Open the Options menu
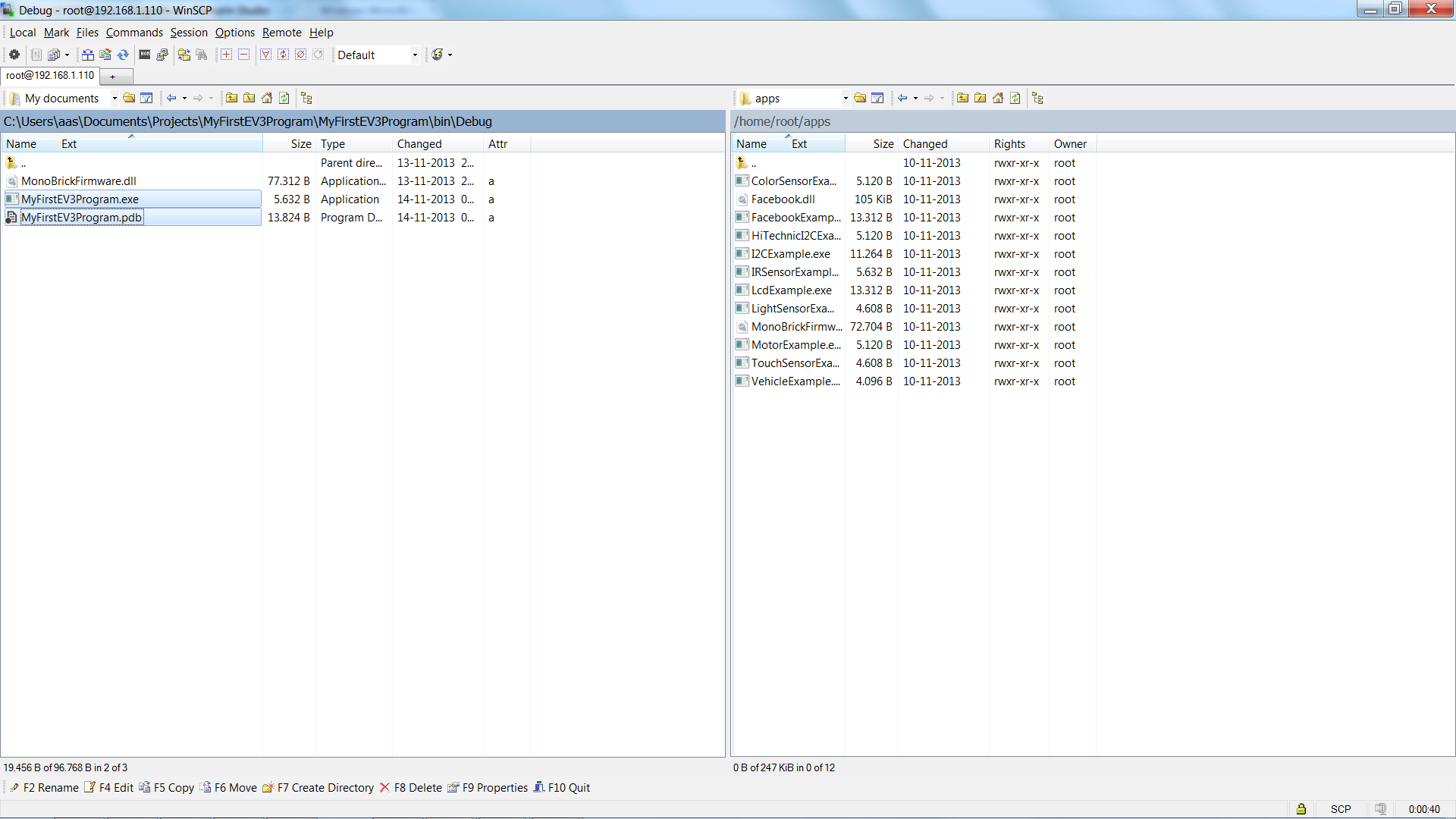 [x=234, y=33]
